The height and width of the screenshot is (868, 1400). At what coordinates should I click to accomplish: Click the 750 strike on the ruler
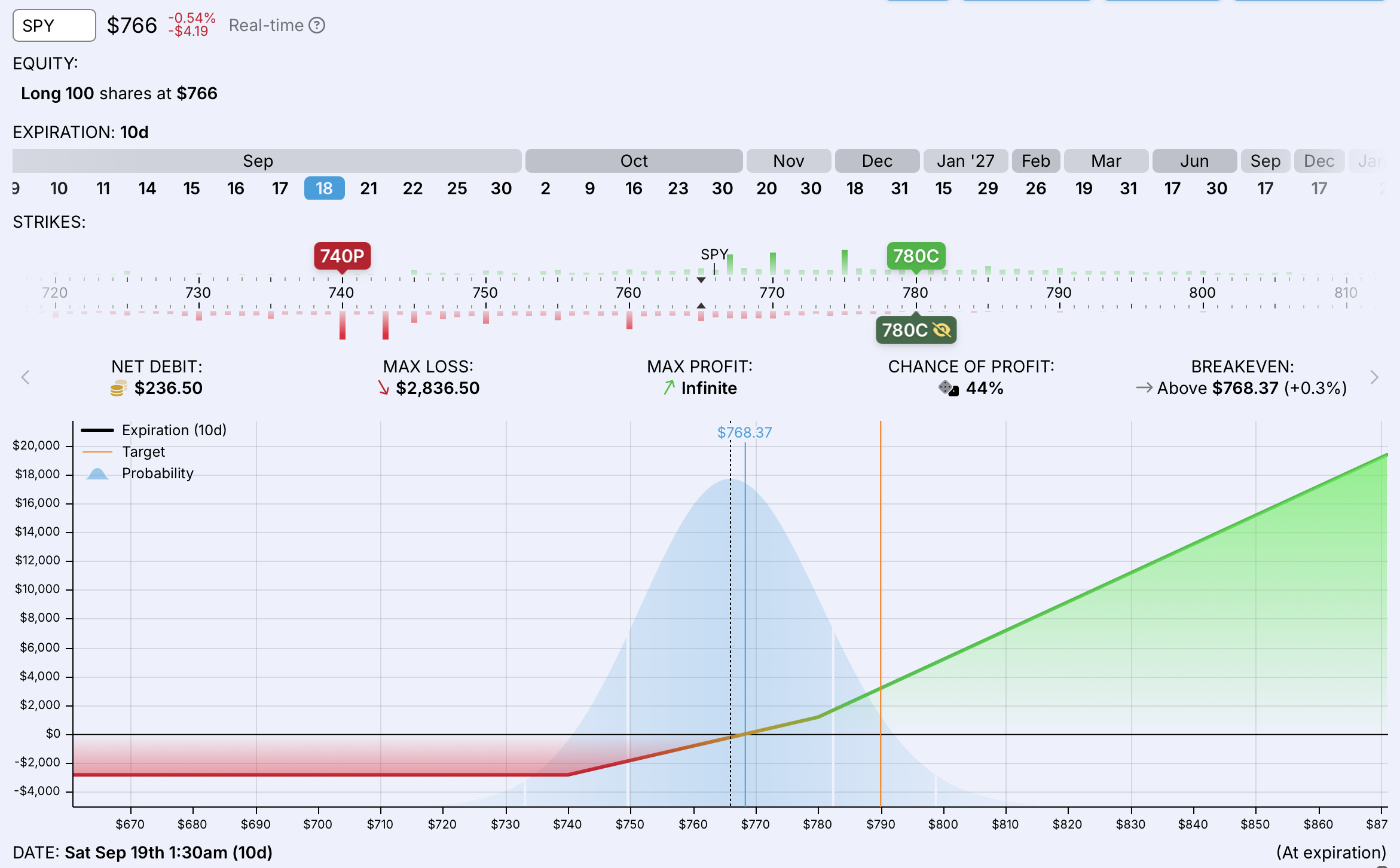tap(485, 292)
